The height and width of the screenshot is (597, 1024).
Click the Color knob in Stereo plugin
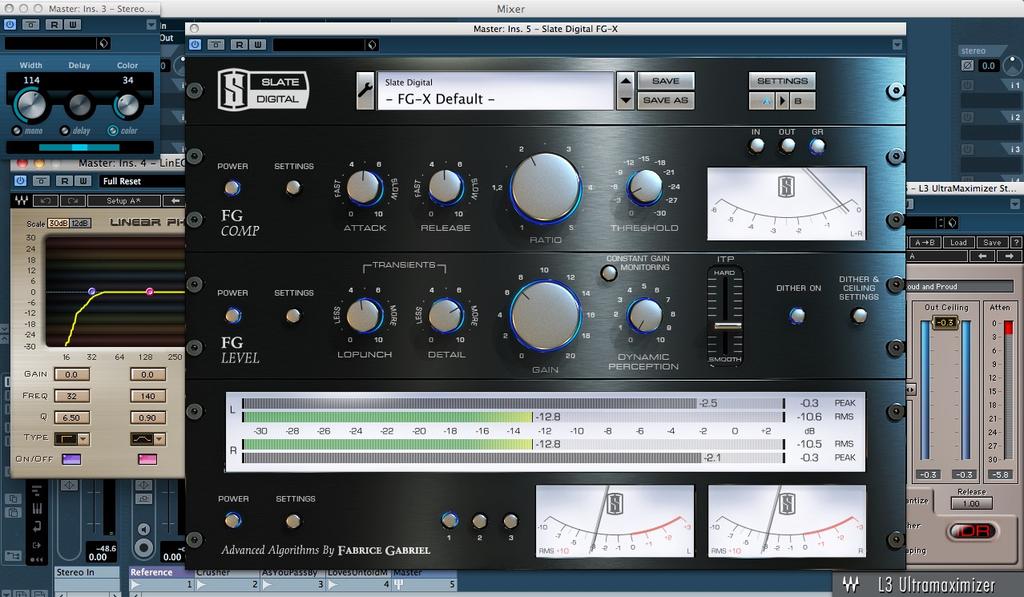127,105
